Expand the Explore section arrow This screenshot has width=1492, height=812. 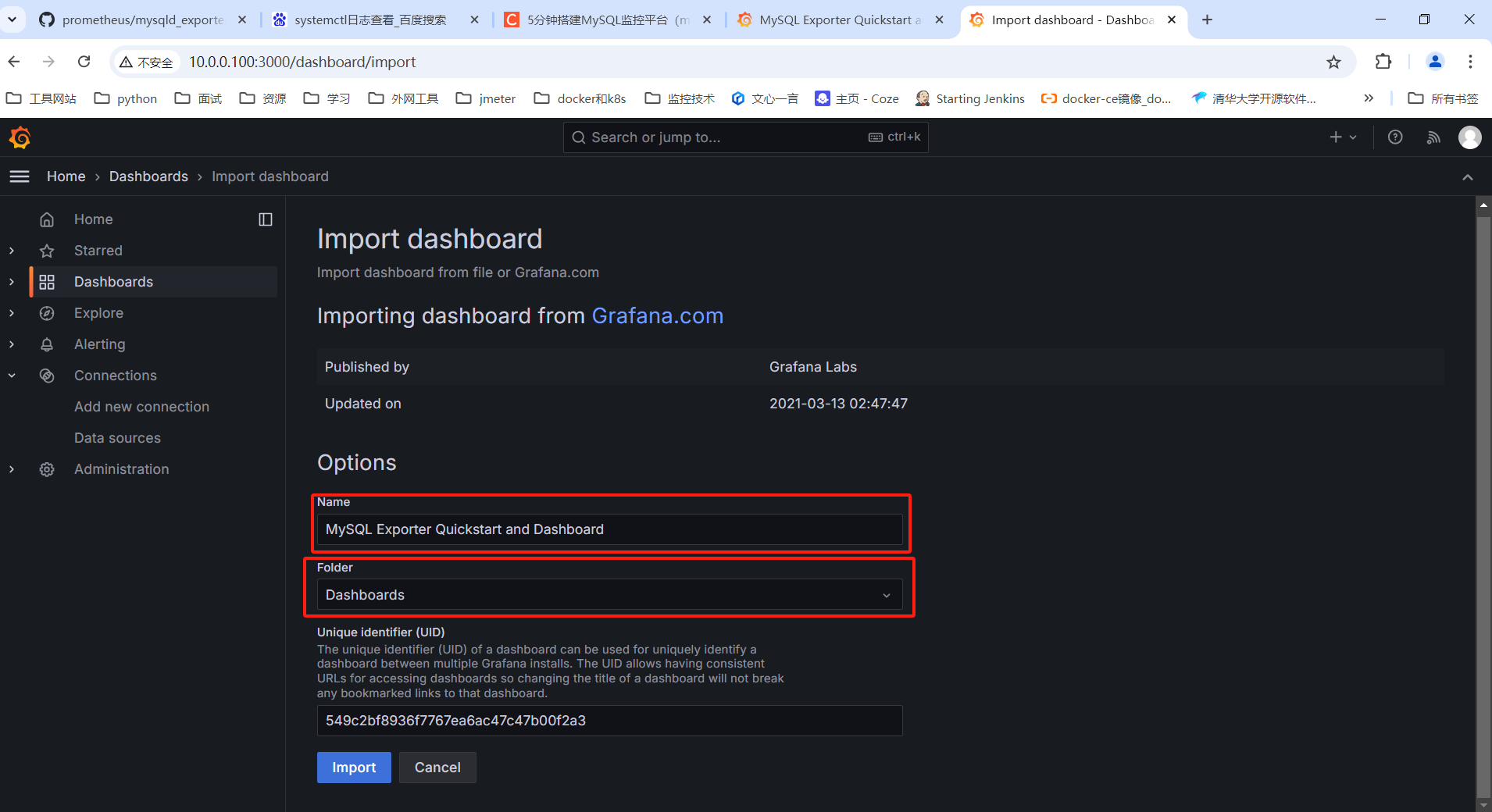pos(12,313)
